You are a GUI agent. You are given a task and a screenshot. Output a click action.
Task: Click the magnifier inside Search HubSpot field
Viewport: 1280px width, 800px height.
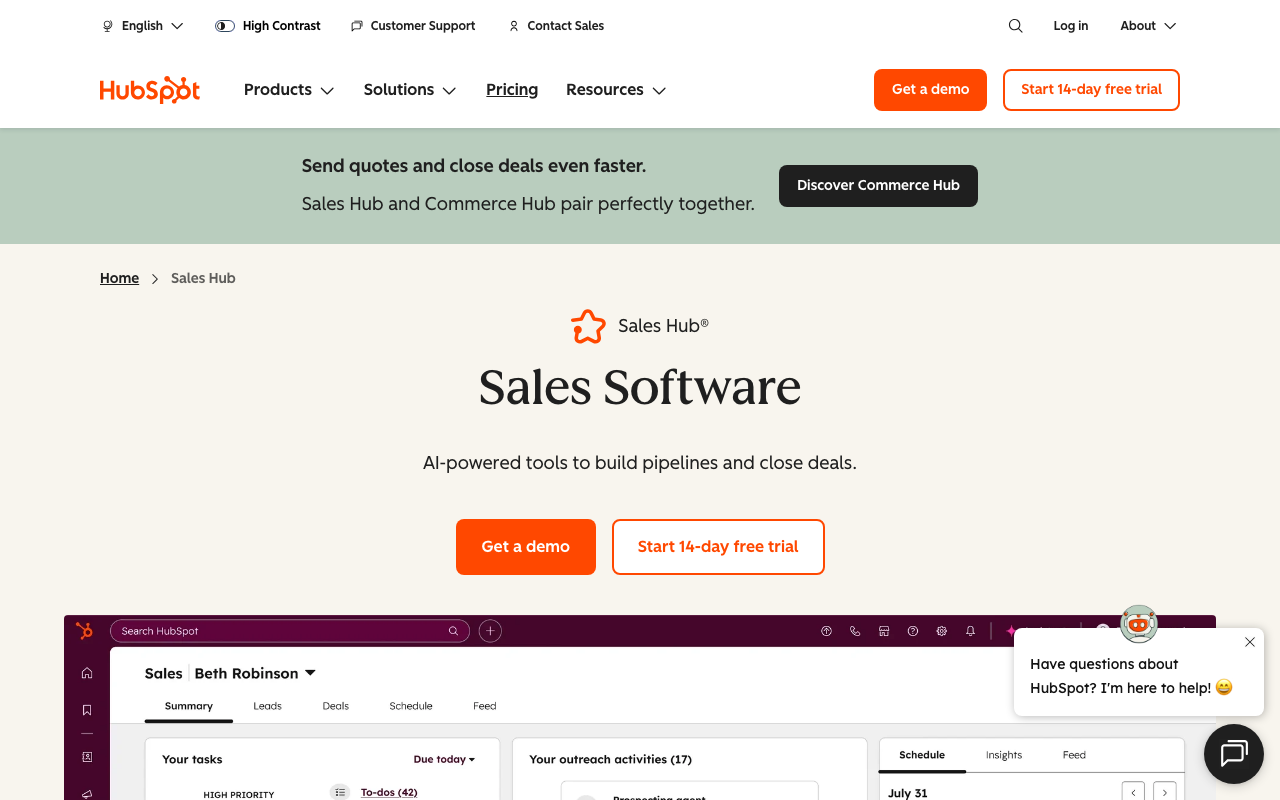click(453, 631)
